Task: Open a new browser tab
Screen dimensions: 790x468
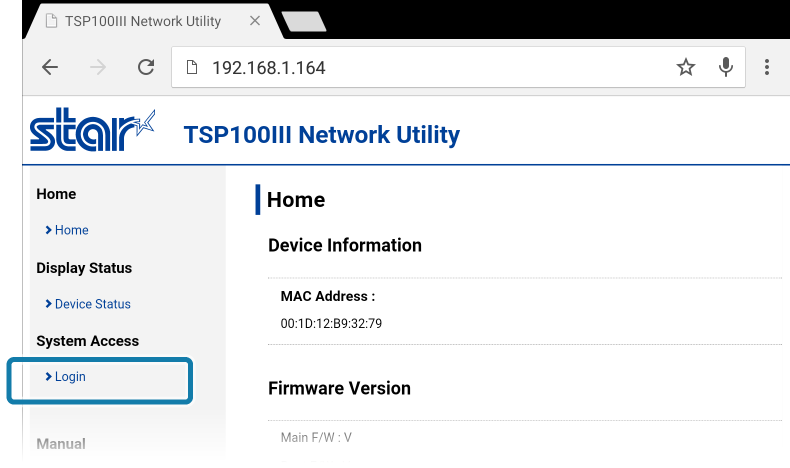Action: point(303,22)
